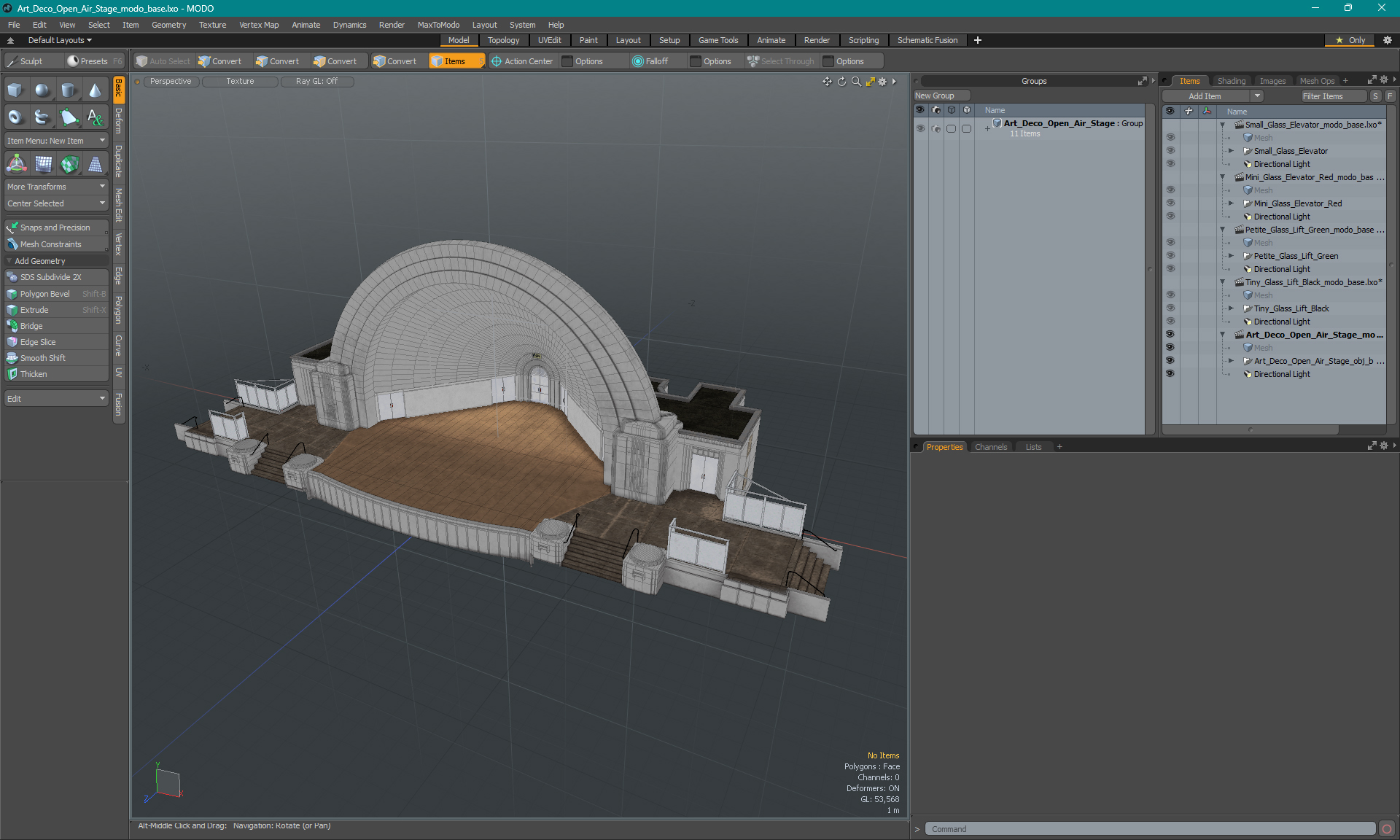Open the Center Selected dropdown
Screen dimensions: 1400x840
(x=56, y=203)
